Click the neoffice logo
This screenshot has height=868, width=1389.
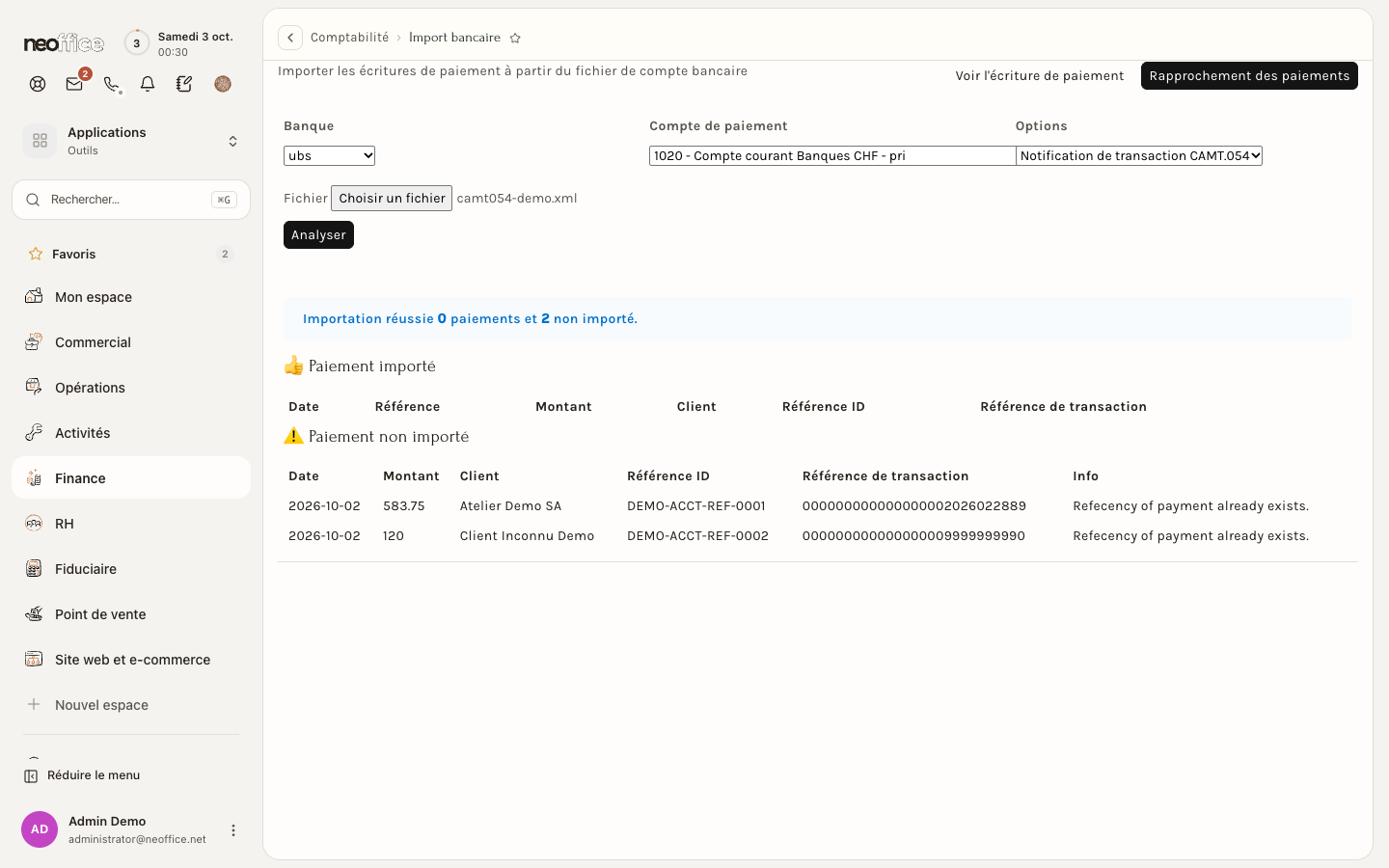pyautogui.click(x=64, y=43)
